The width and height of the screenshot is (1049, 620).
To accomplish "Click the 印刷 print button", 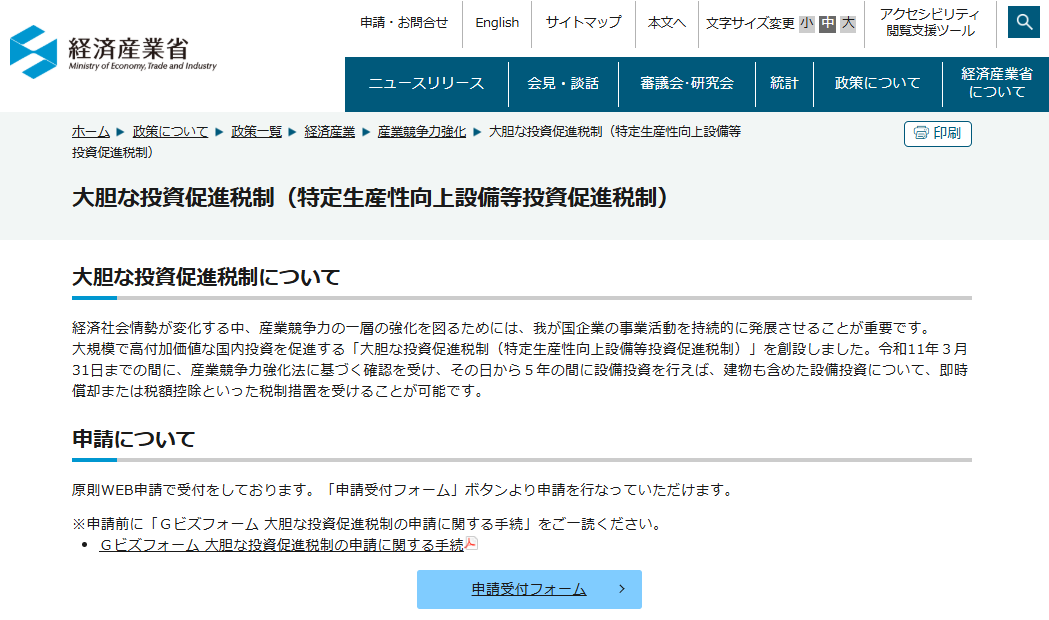I will [937, 133].
